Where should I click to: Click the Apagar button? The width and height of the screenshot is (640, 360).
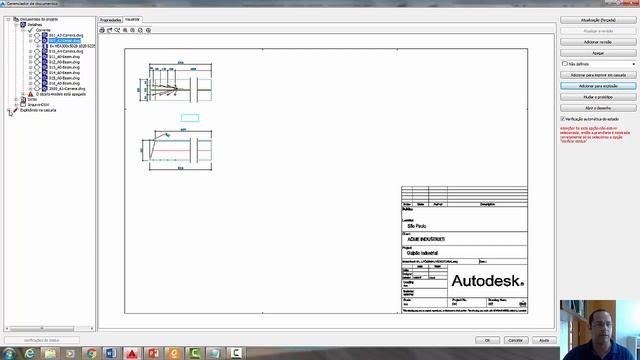tap(598, 53)
